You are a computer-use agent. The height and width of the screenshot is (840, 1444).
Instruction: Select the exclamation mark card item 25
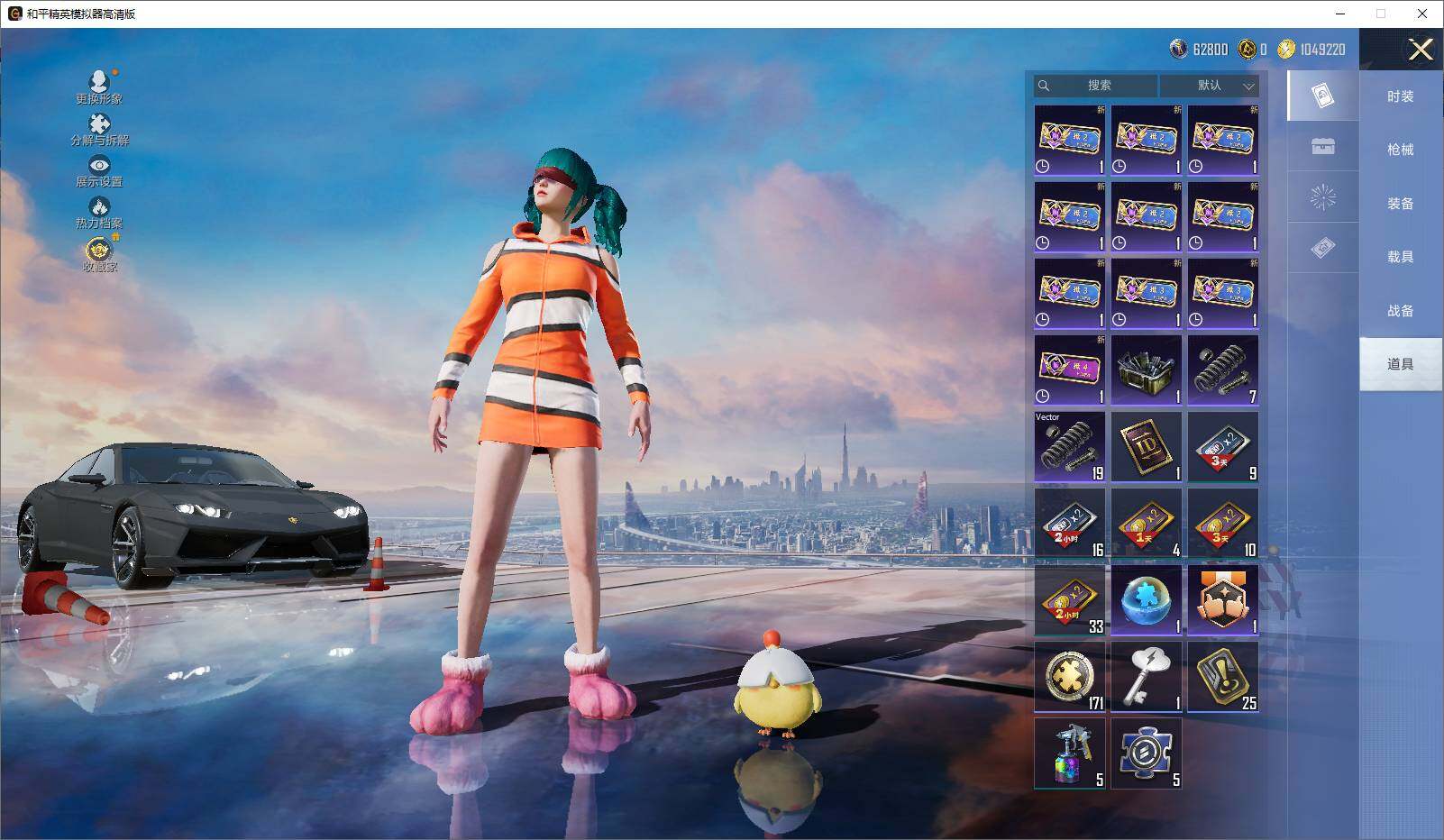click(x=1223, y=677)
